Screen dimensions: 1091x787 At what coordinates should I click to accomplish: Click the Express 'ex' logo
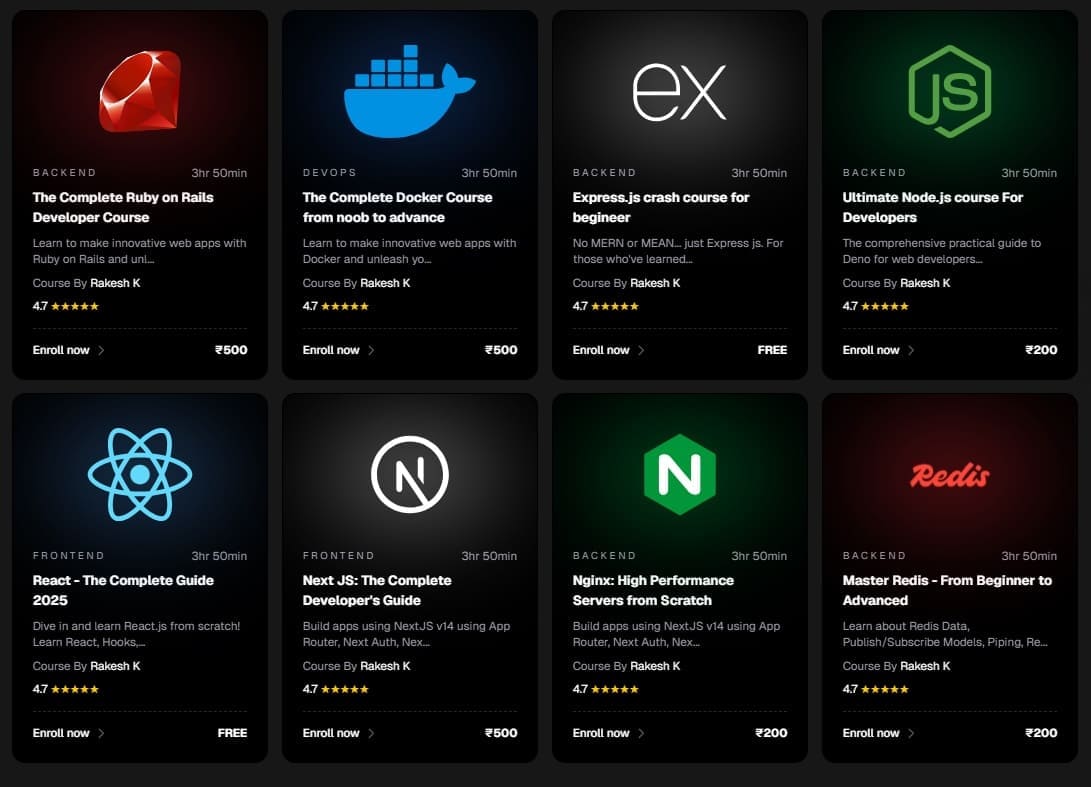[679, 92]
